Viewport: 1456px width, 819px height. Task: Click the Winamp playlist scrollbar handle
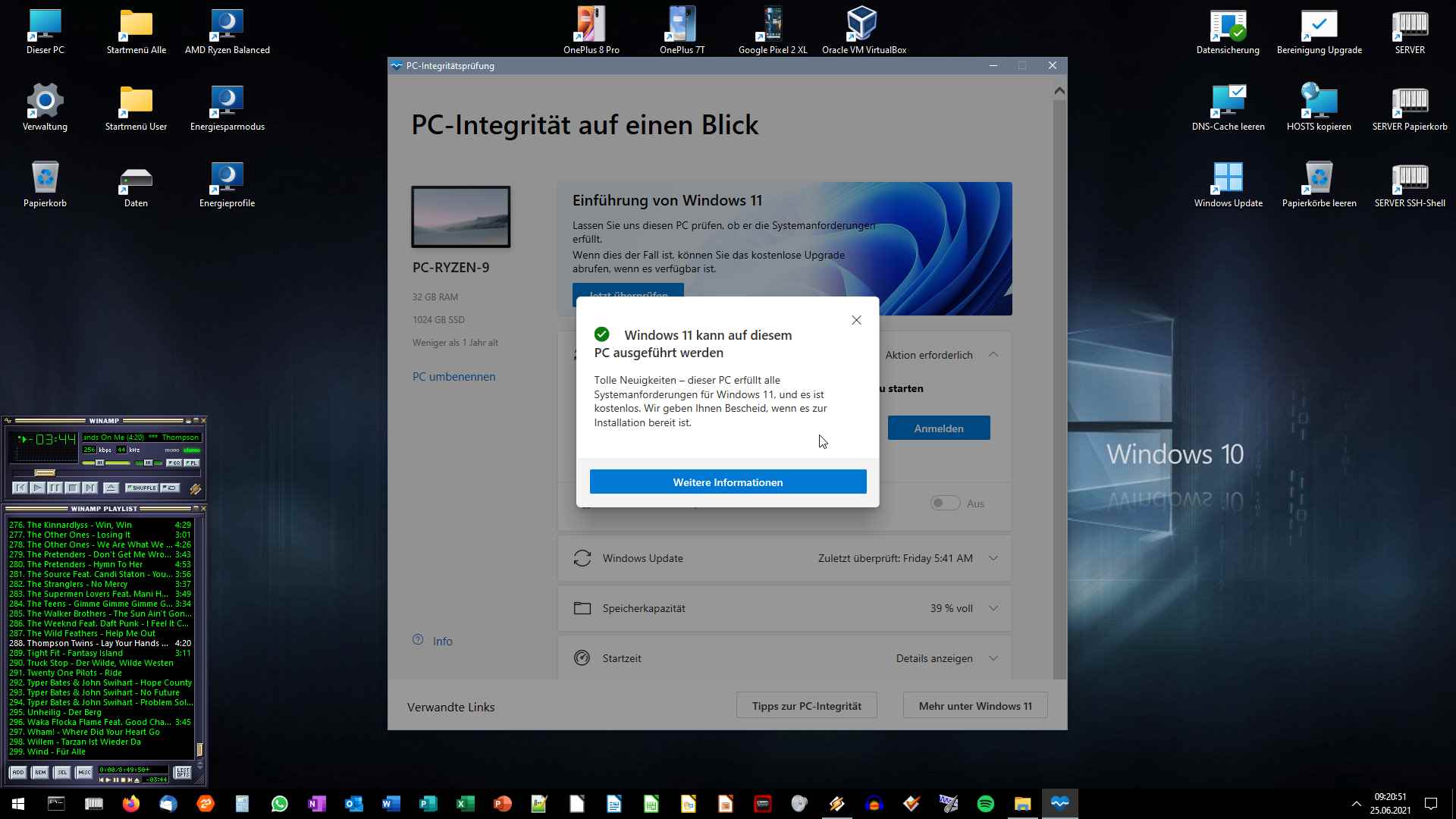[x=199, y=750]
